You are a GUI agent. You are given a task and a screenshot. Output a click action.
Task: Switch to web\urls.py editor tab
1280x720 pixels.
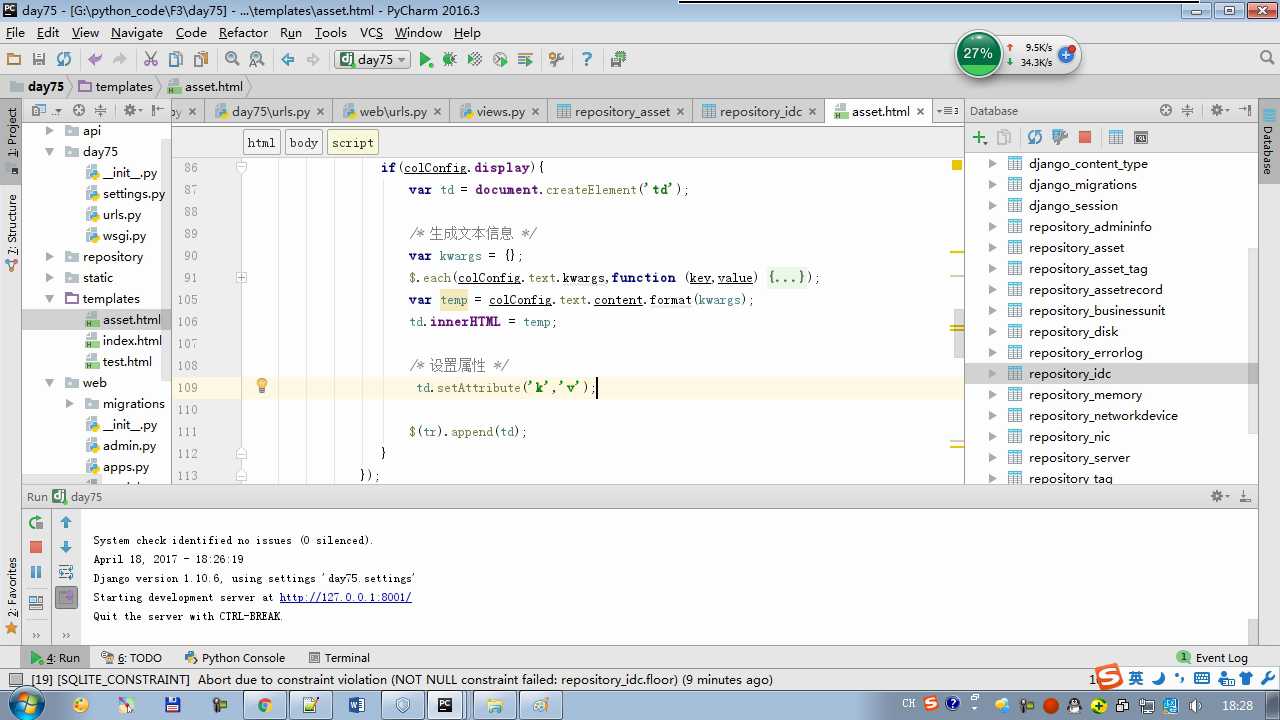coord(392,112)
